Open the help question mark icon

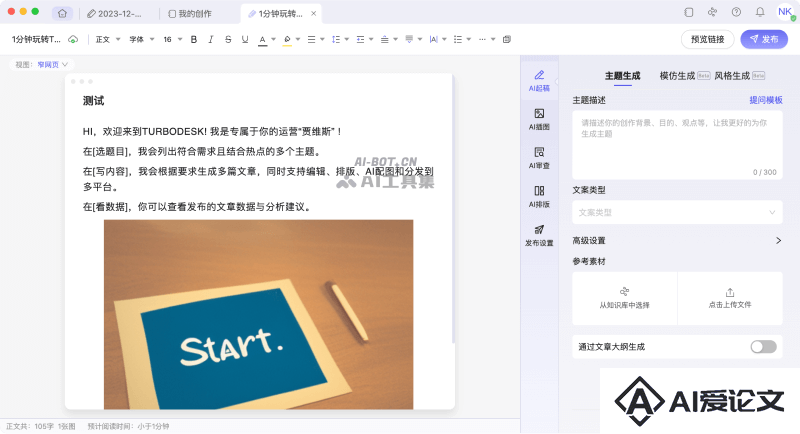736,12
